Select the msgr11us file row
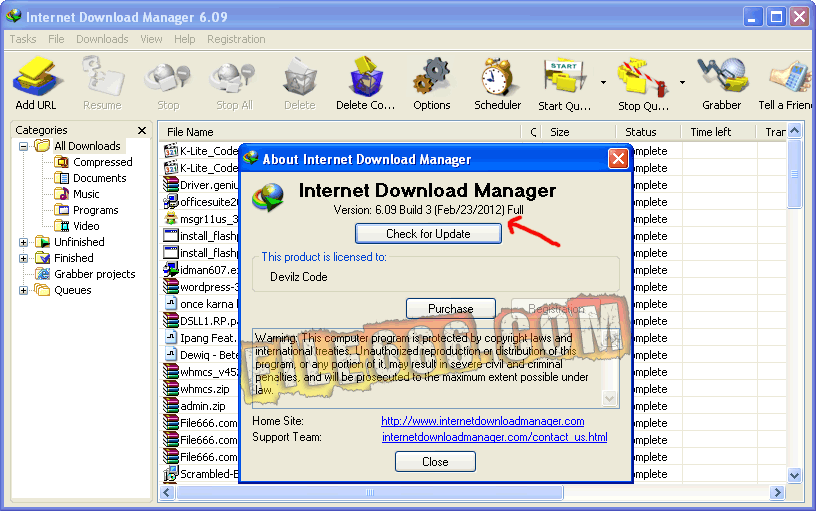The image size is (816, 511). click(201, 219)
